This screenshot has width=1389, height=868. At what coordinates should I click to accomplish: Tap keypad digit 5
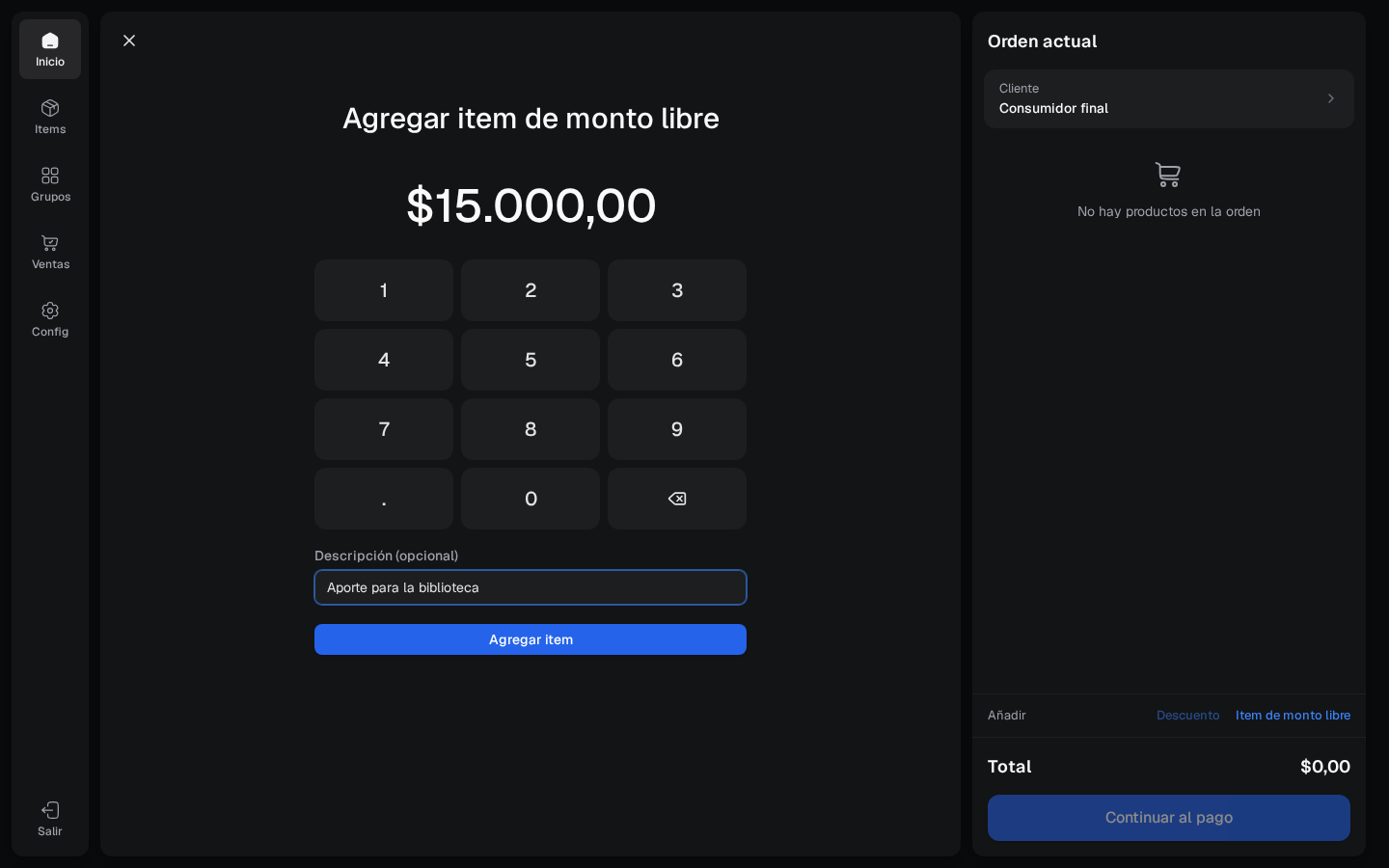click(531, 360)
